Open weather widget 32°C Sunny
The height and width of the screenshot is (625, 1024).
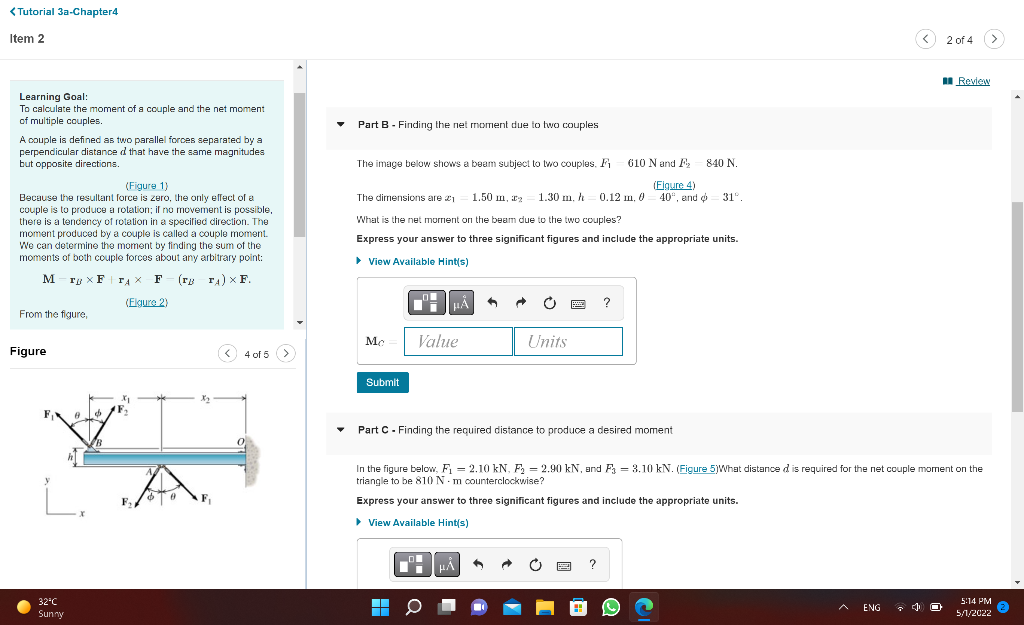[x=41, y=607]
